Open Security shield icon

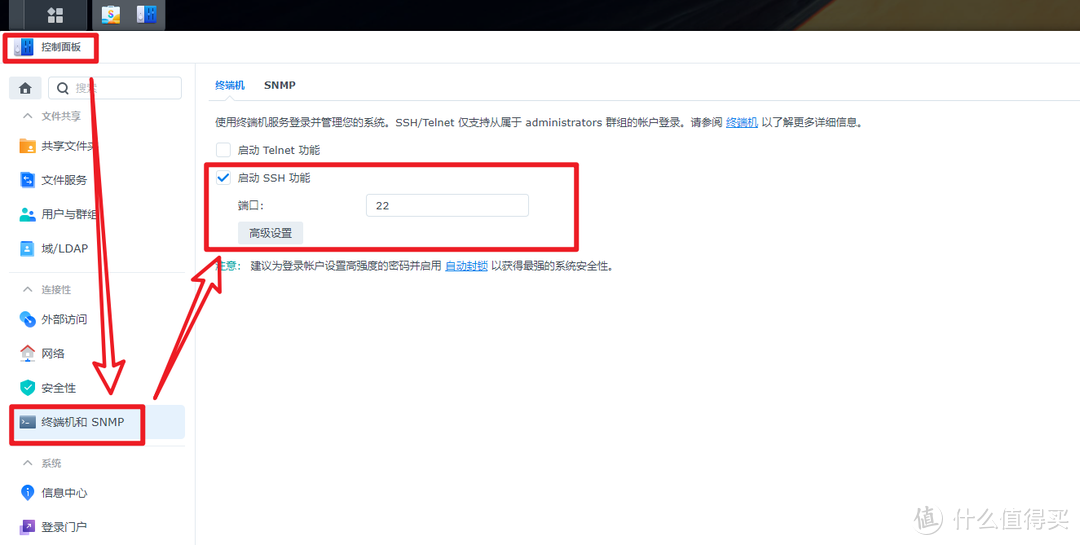(x=28, y=388)
